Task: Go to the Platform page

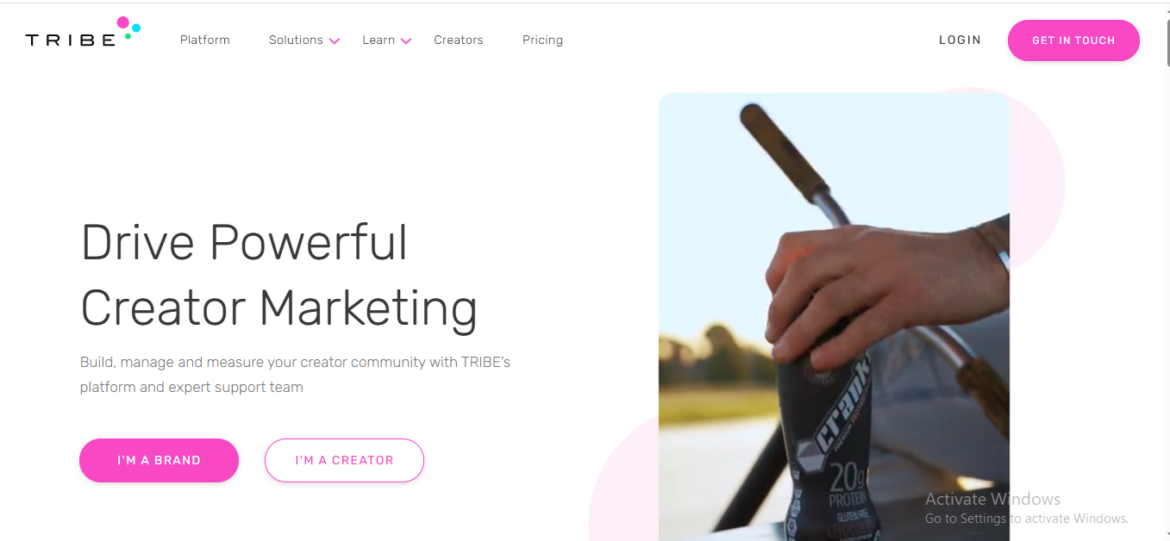Action: (x=204, y=40)
